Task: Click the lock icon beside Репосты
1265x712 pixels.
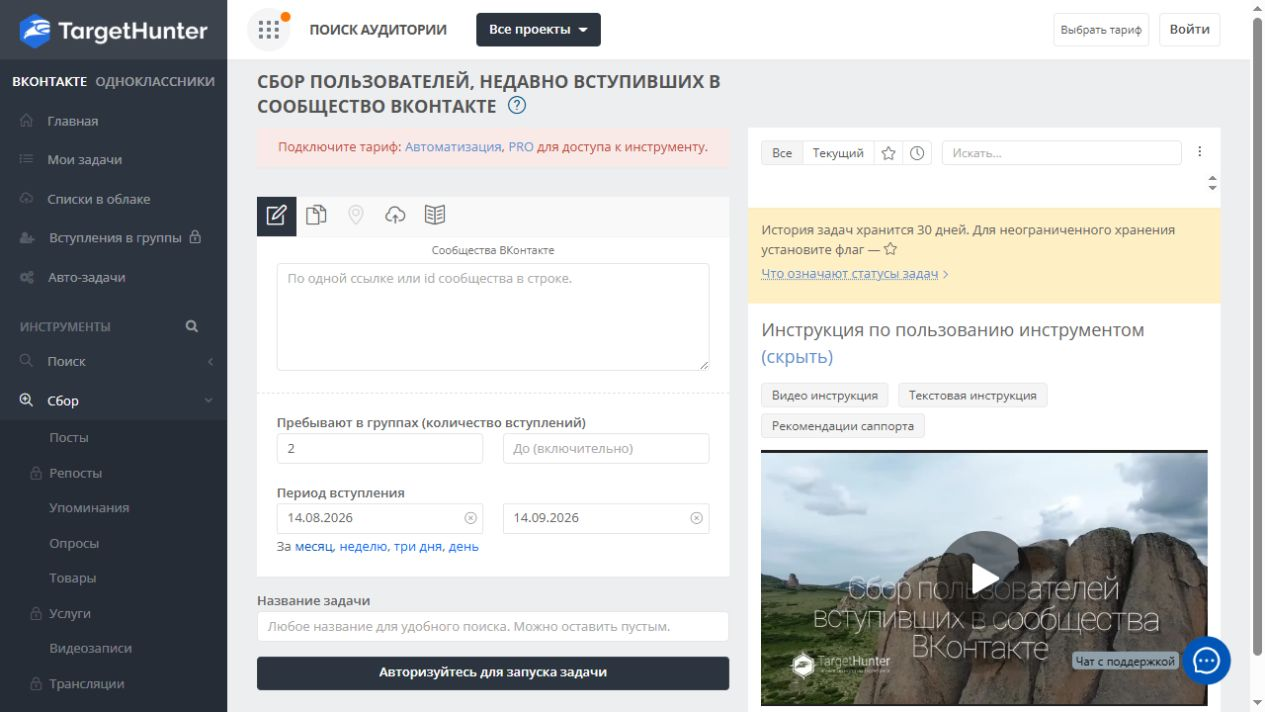Action: pyautogui.click(x=36, y=473)
